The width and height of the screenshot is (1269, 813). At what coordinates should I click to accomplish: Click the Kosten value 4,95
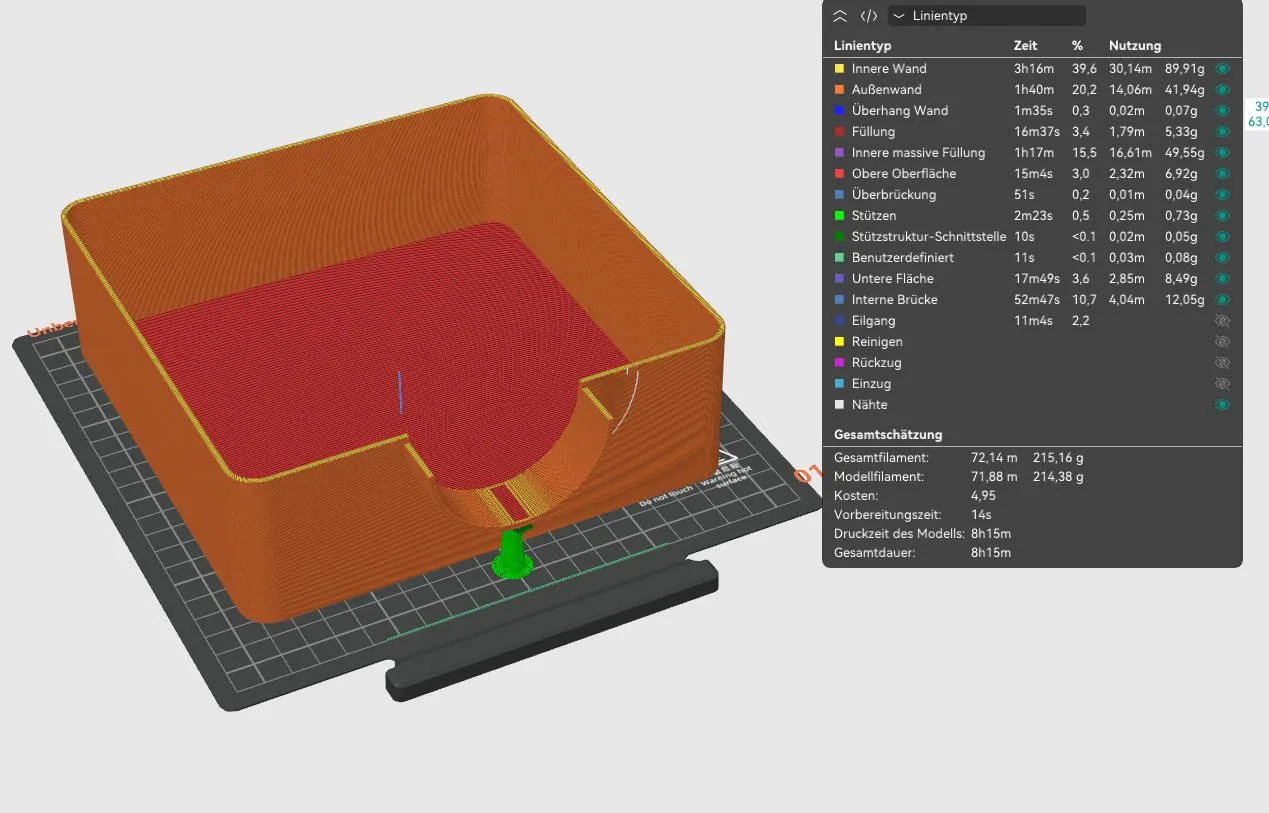(x=983, y=496)
